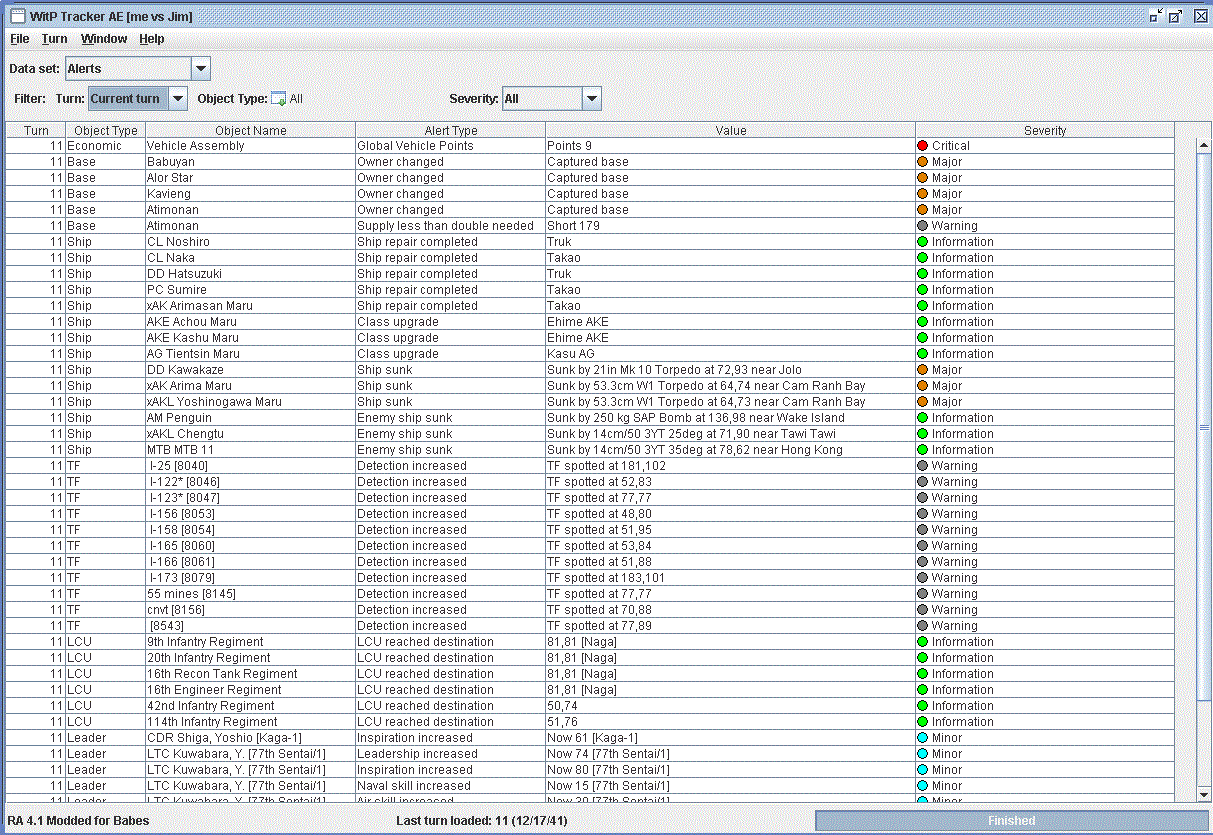Sort by the Object Name column header
The height and width of the screenshot is (835, 1213).
tap(251, 130)
